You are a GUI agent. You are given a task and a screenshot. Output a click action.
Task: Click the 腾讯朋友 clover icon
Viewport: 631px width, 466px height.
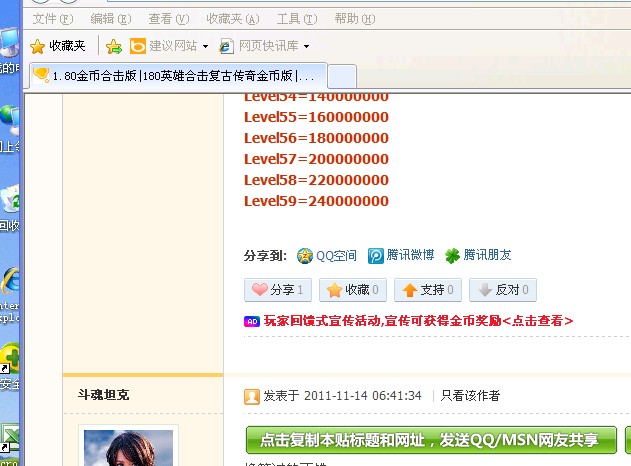452,256
